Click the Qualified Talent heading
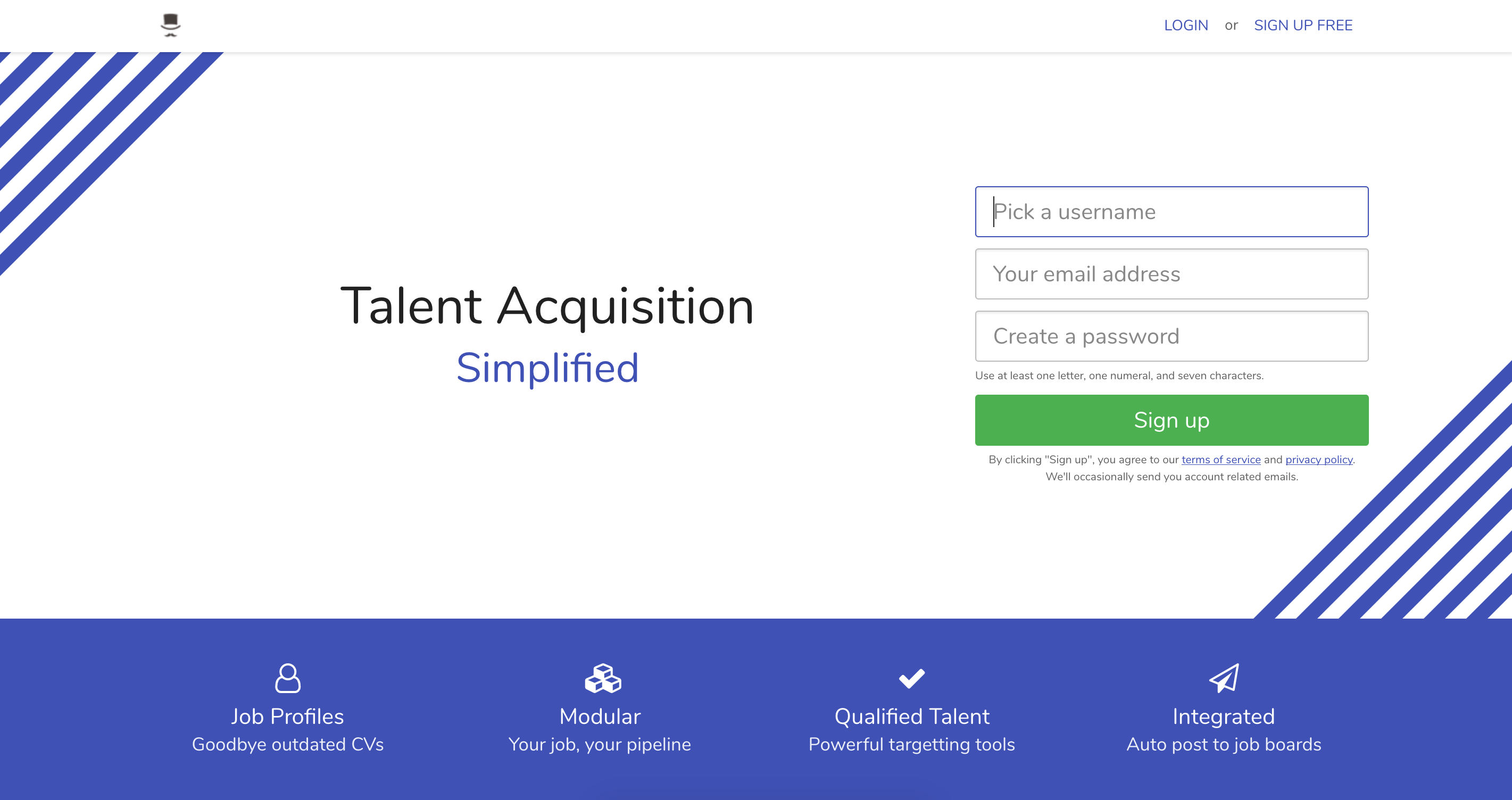 click(911, 716)
